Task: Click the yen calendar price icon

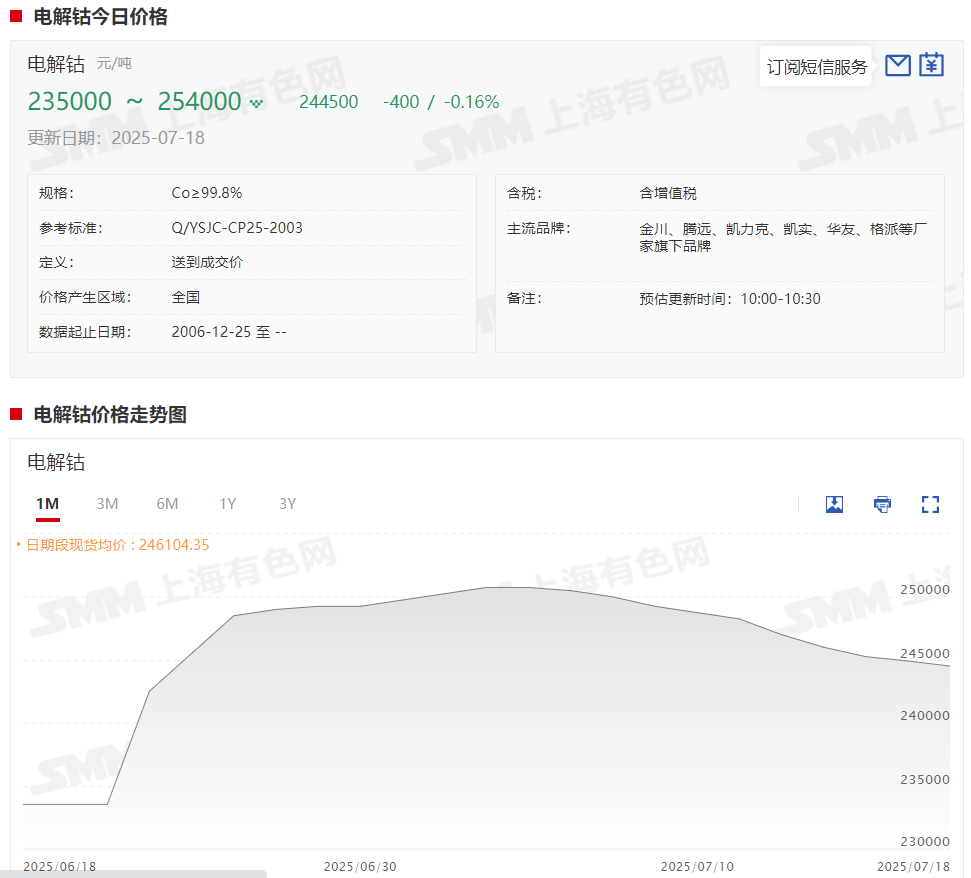Action: pyautogui.click(x=932, y=65)
